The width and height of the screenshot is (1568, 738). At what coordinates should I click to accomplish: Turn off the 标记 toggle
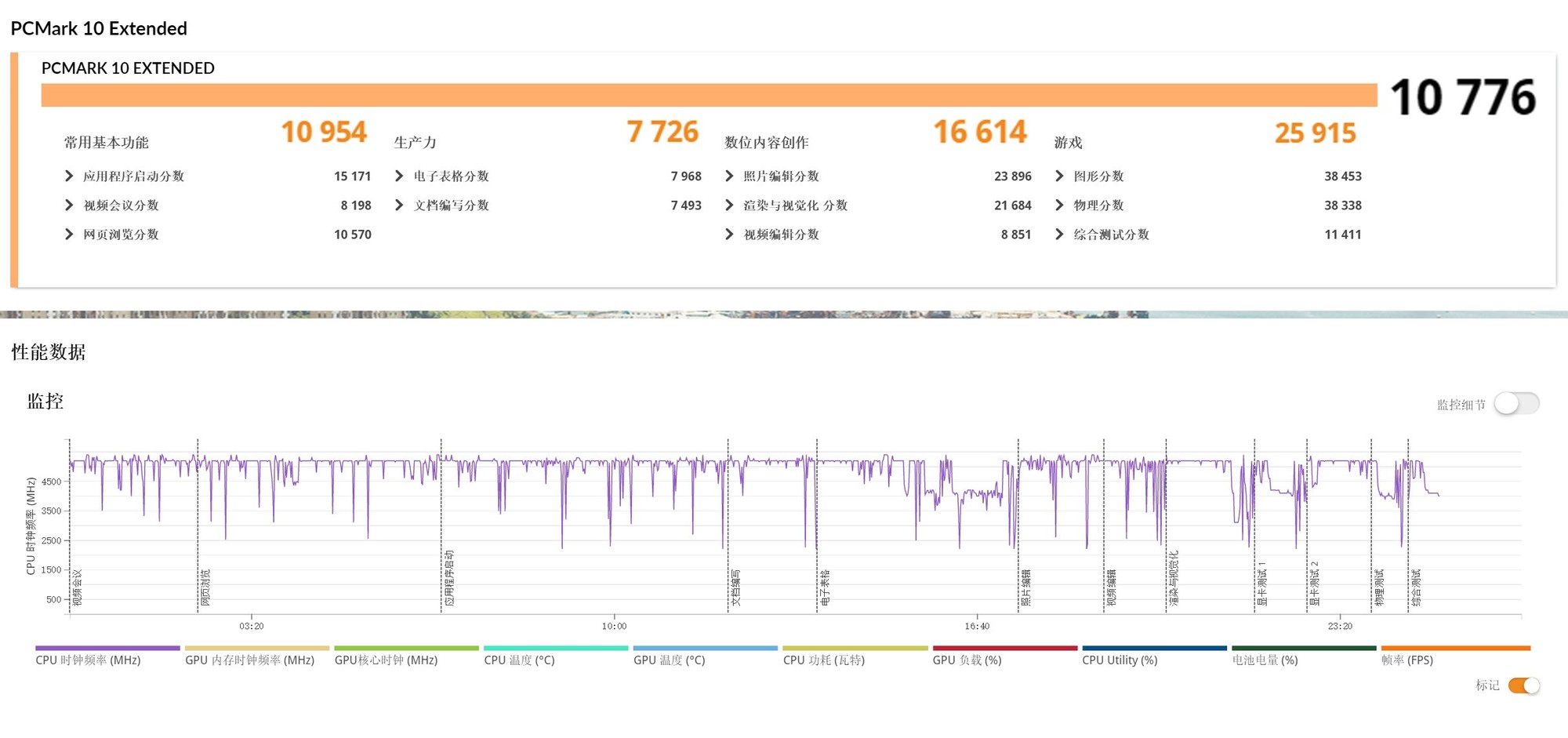tap(1523, 685)
